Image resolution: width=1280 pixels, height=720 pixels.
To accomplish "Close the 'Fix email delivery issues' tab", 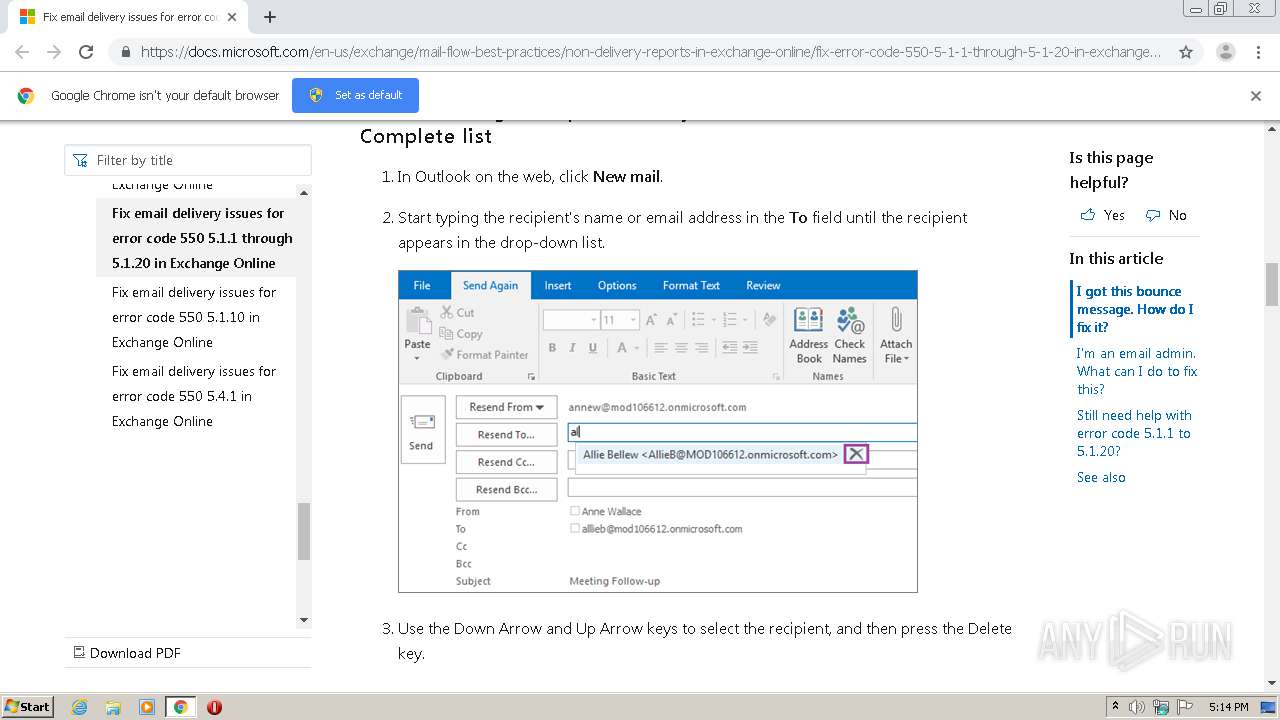I will tap(232, 17).
